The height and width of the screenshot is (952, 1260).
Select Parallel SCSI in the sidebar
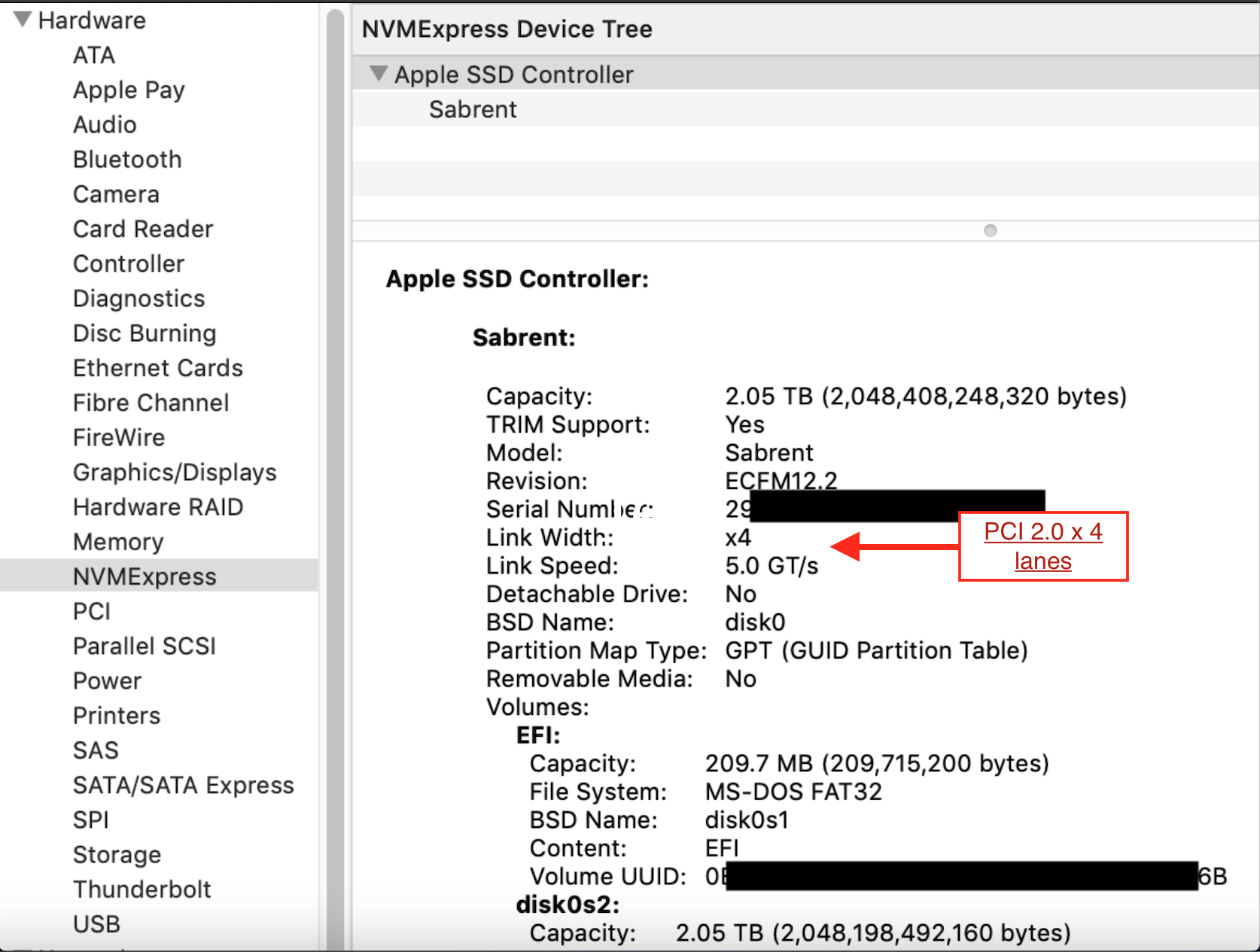point(145,646)
